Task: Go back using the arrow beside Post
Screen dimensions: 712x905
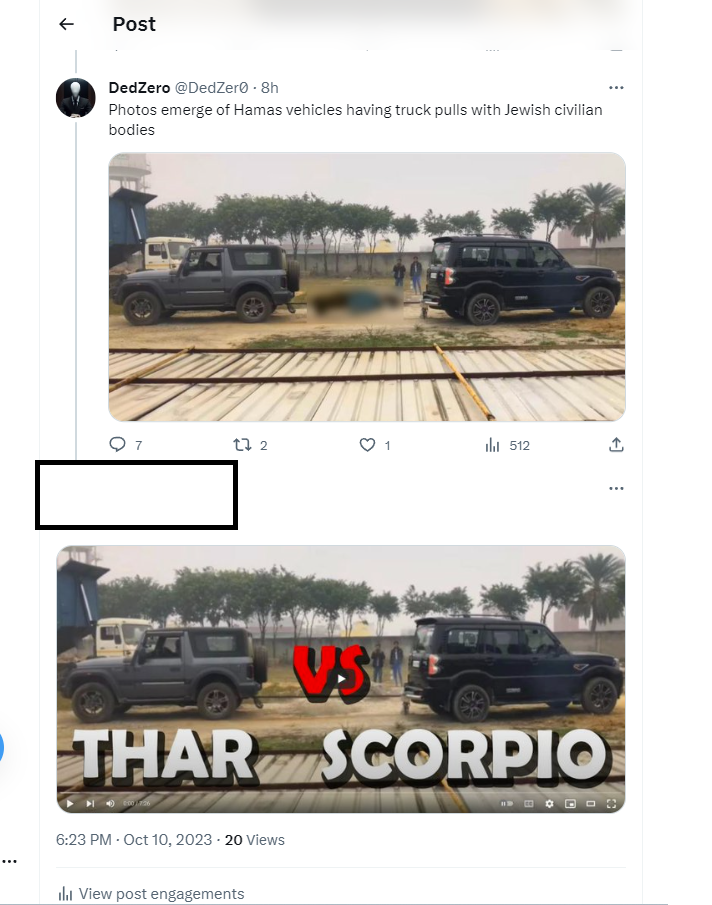Action: pyautogui.click(x=66, y=24)
